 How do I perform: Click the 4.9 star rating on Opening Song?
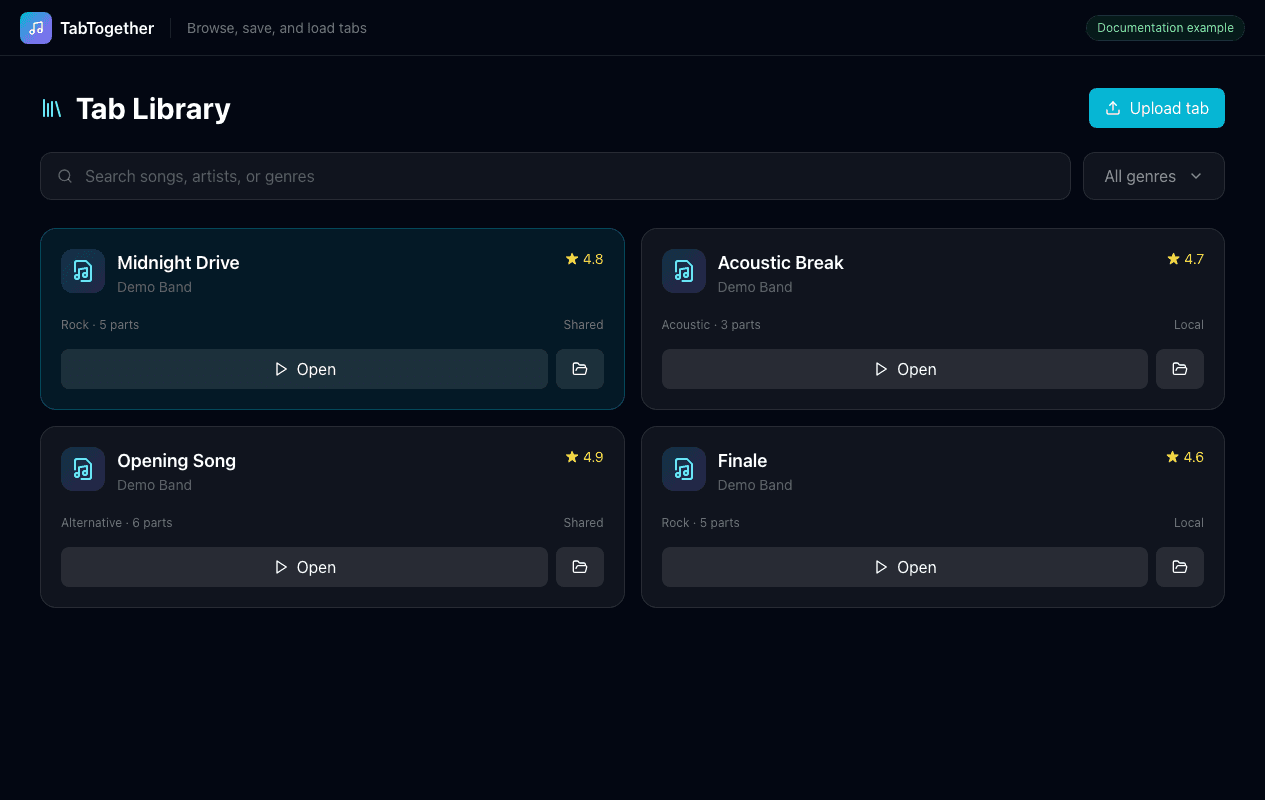point(584,457)
